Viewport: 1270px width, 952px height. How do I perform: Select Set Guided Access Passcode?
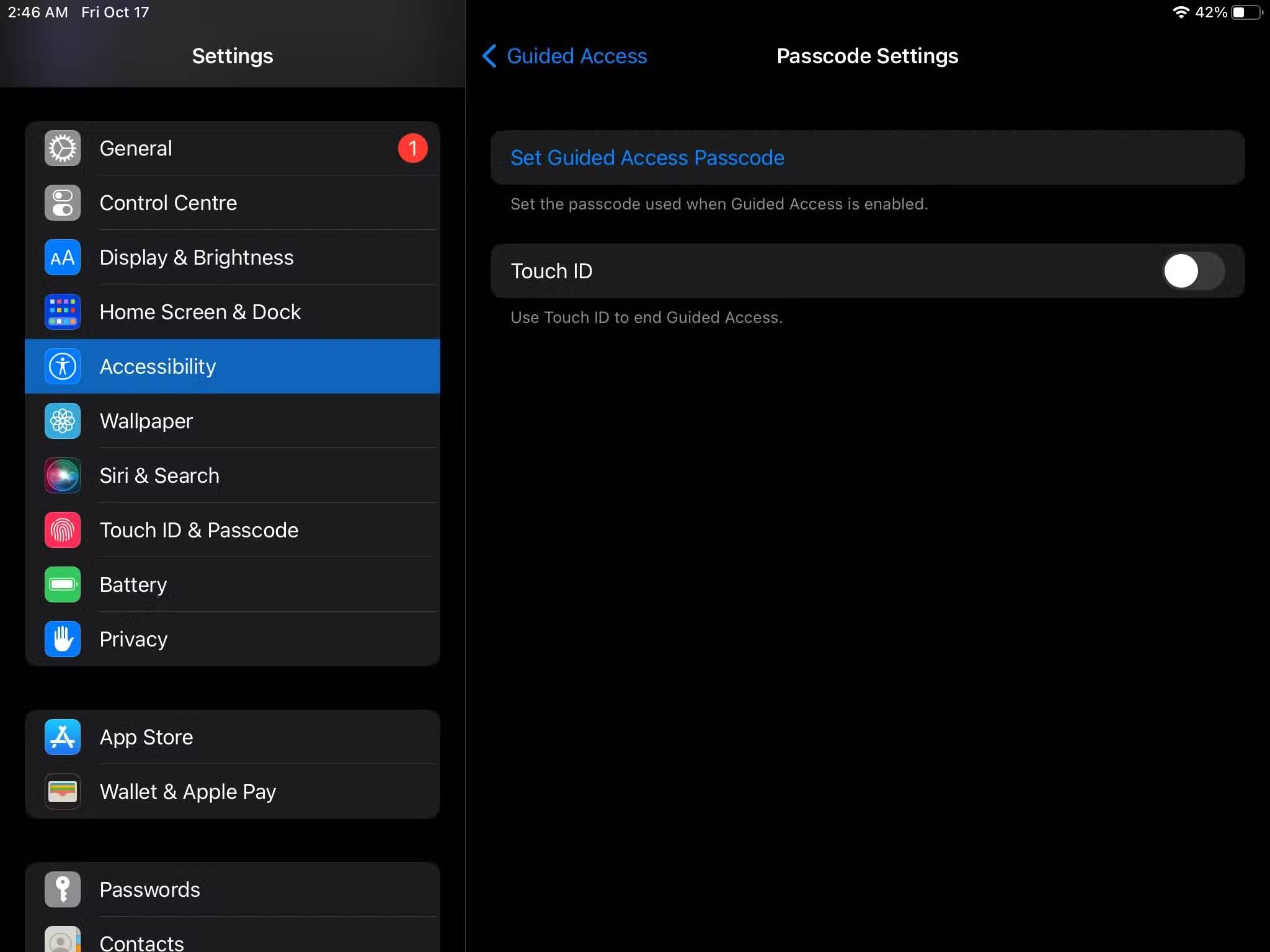pos(647,158)
